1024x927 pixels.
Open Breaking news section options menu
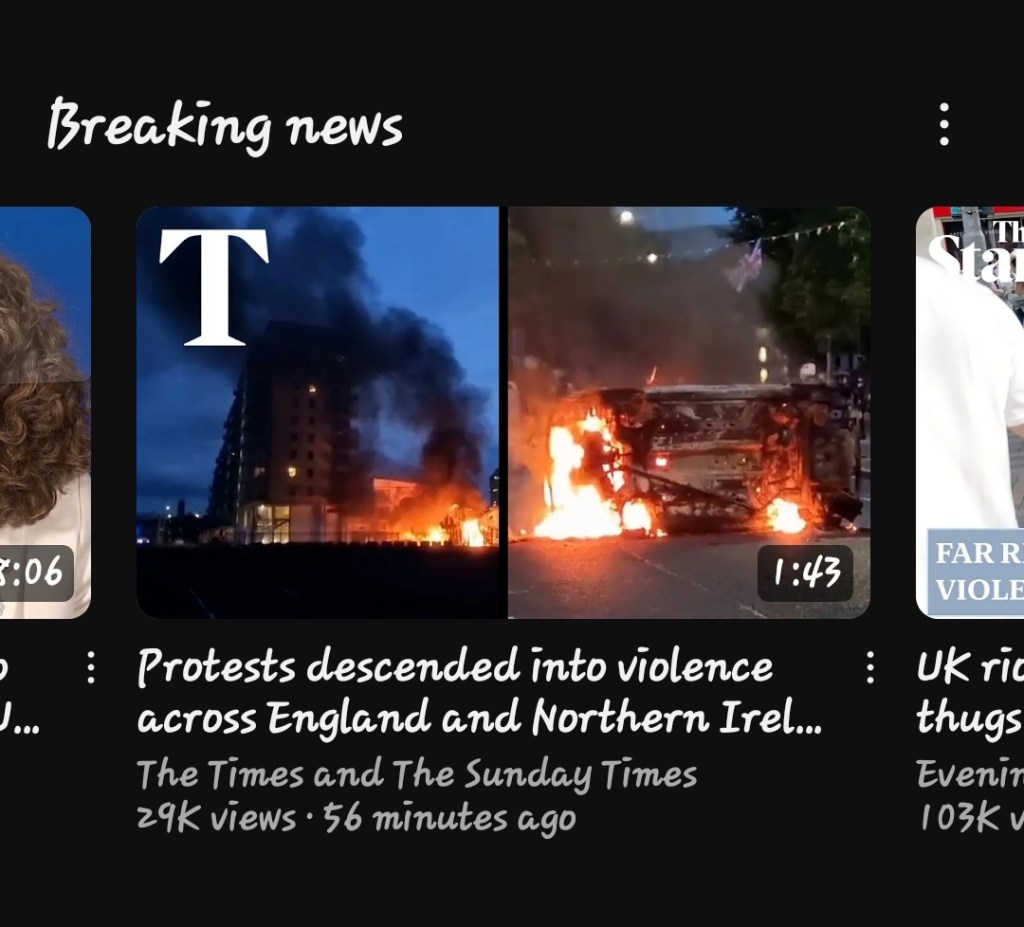[x=944, y=124]
